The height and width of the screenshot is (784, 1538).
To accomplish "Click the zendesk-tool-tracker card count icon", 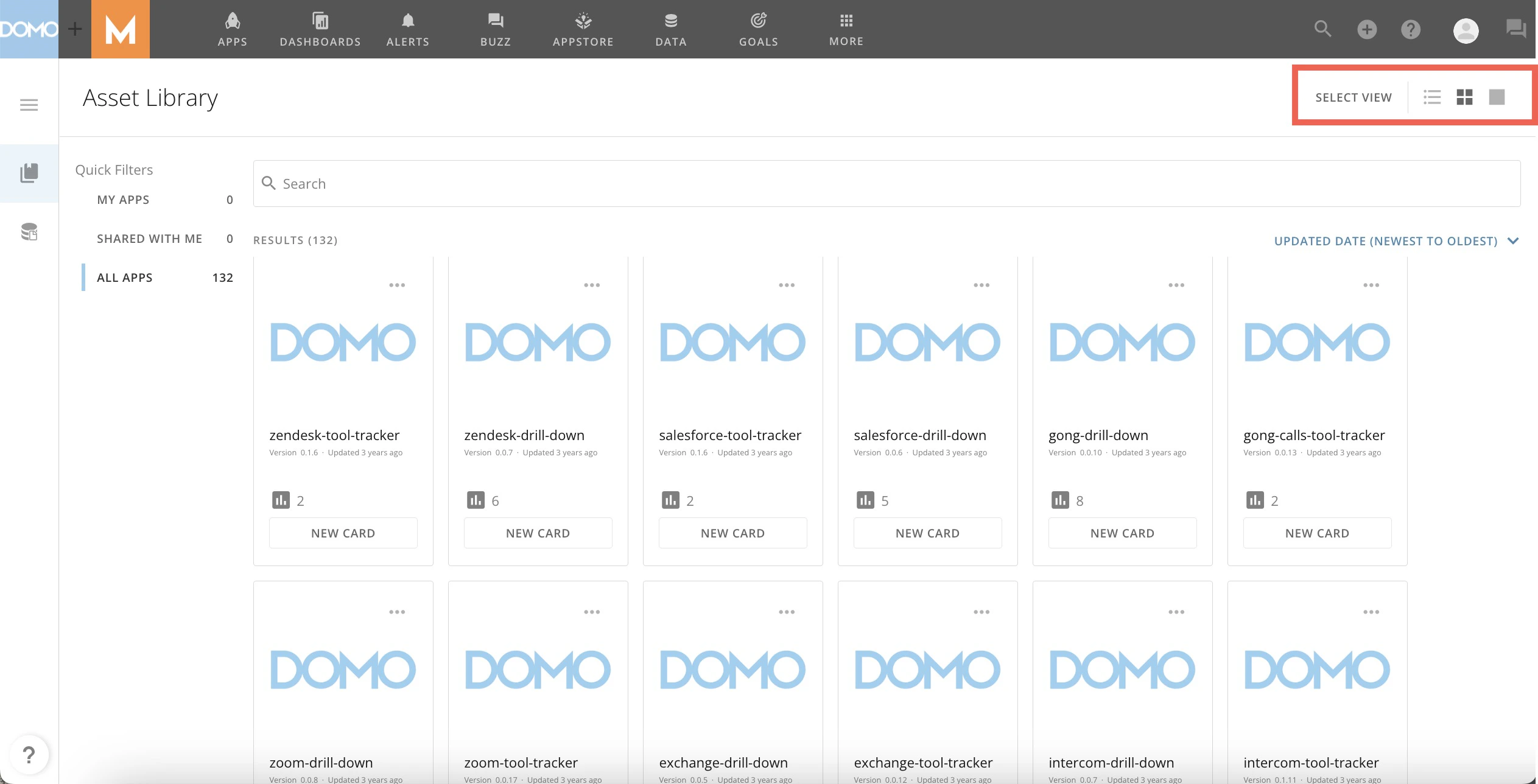I will click(281, 500).
